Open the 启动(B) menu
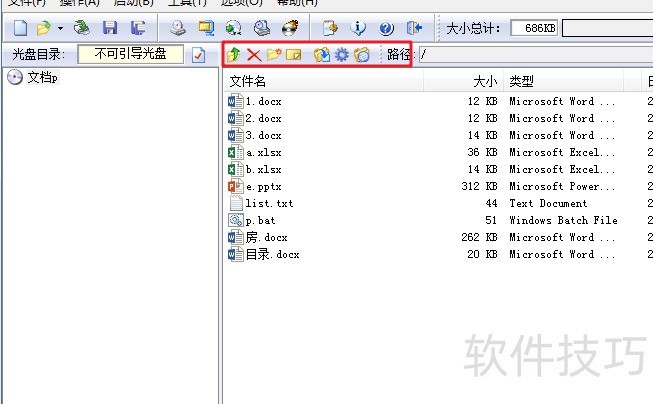 click(133, 2)
